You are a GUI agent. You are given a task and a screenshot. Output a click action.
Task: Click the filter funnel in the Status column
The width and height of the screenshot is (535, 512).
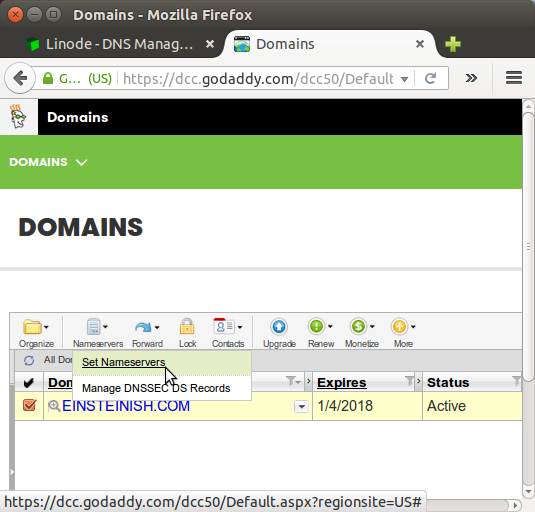pos(516,381)
